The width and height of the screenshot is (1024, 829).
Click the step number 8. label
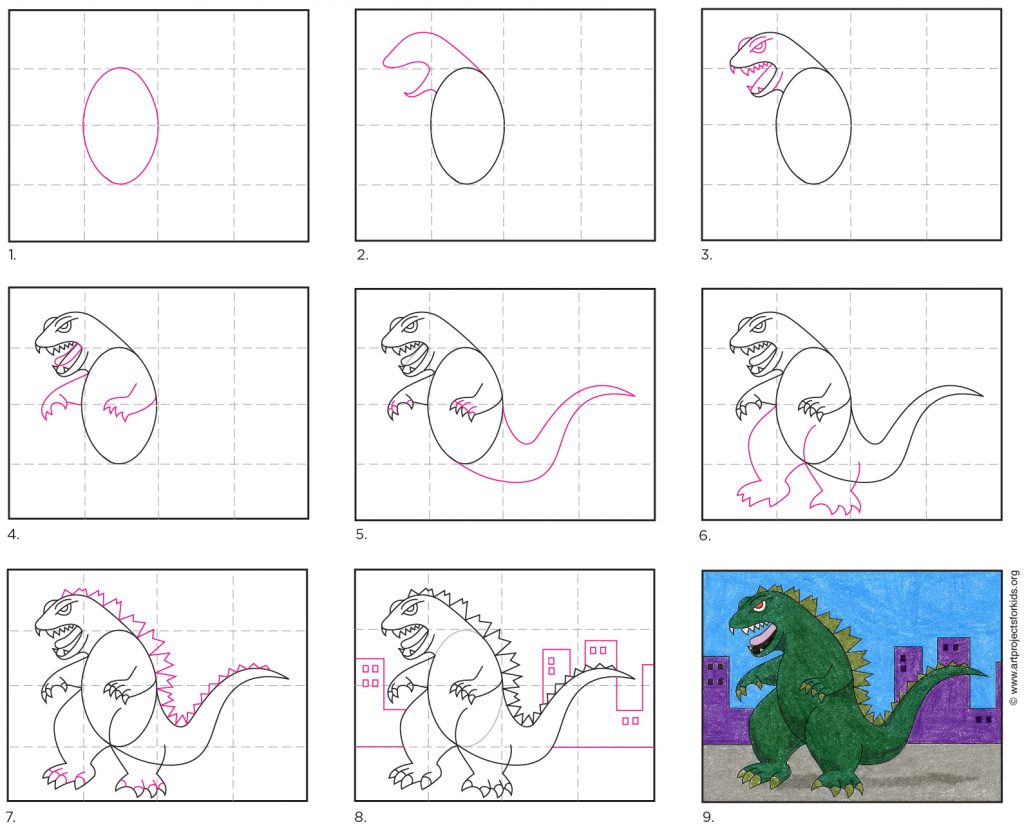coord(361,817)
